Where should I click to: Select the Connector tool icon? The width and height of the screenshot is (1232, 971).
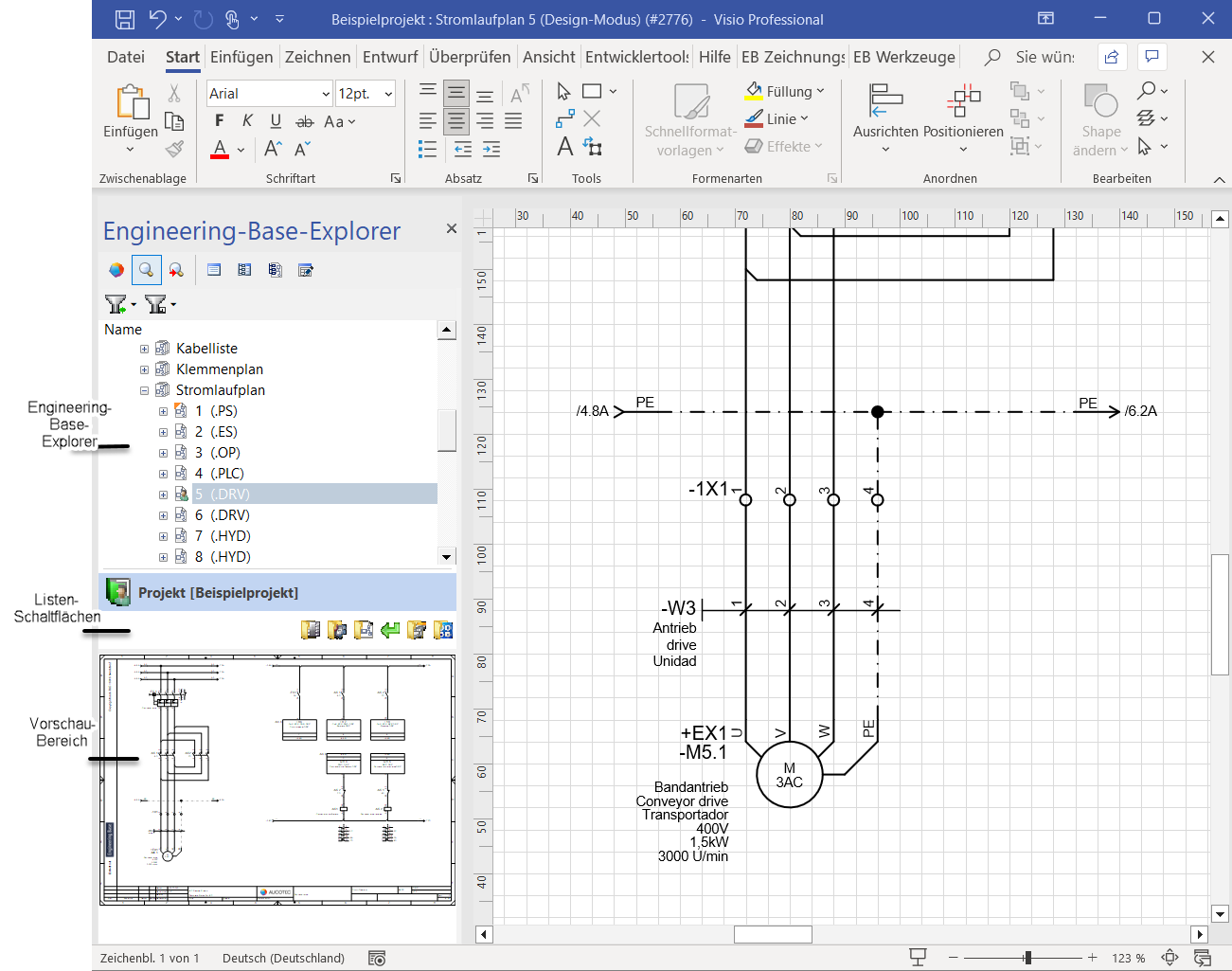point(564,119)
